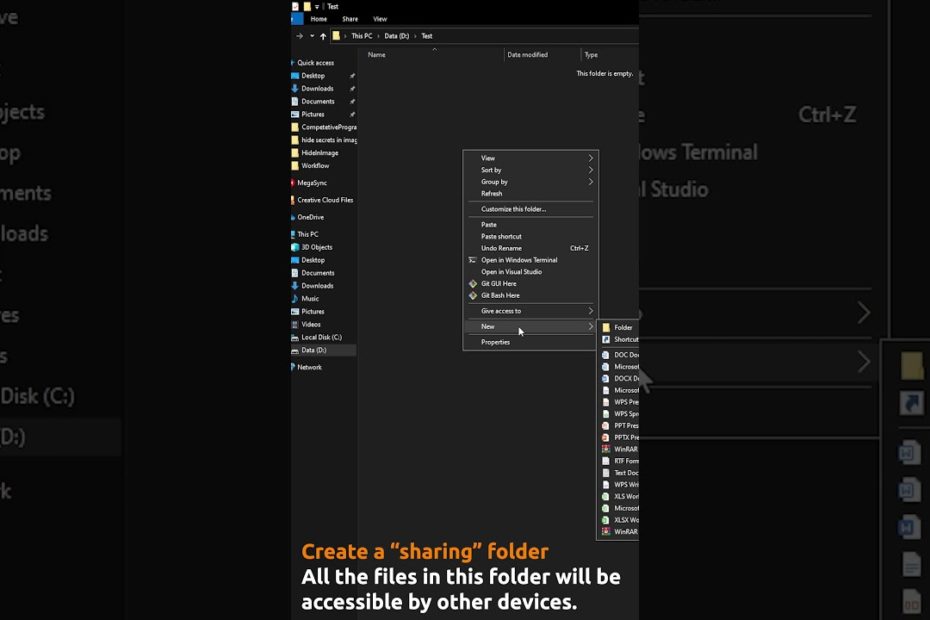Click the Windows Terminal icon in context menu
930x620 pixels.
click(473, 260)
